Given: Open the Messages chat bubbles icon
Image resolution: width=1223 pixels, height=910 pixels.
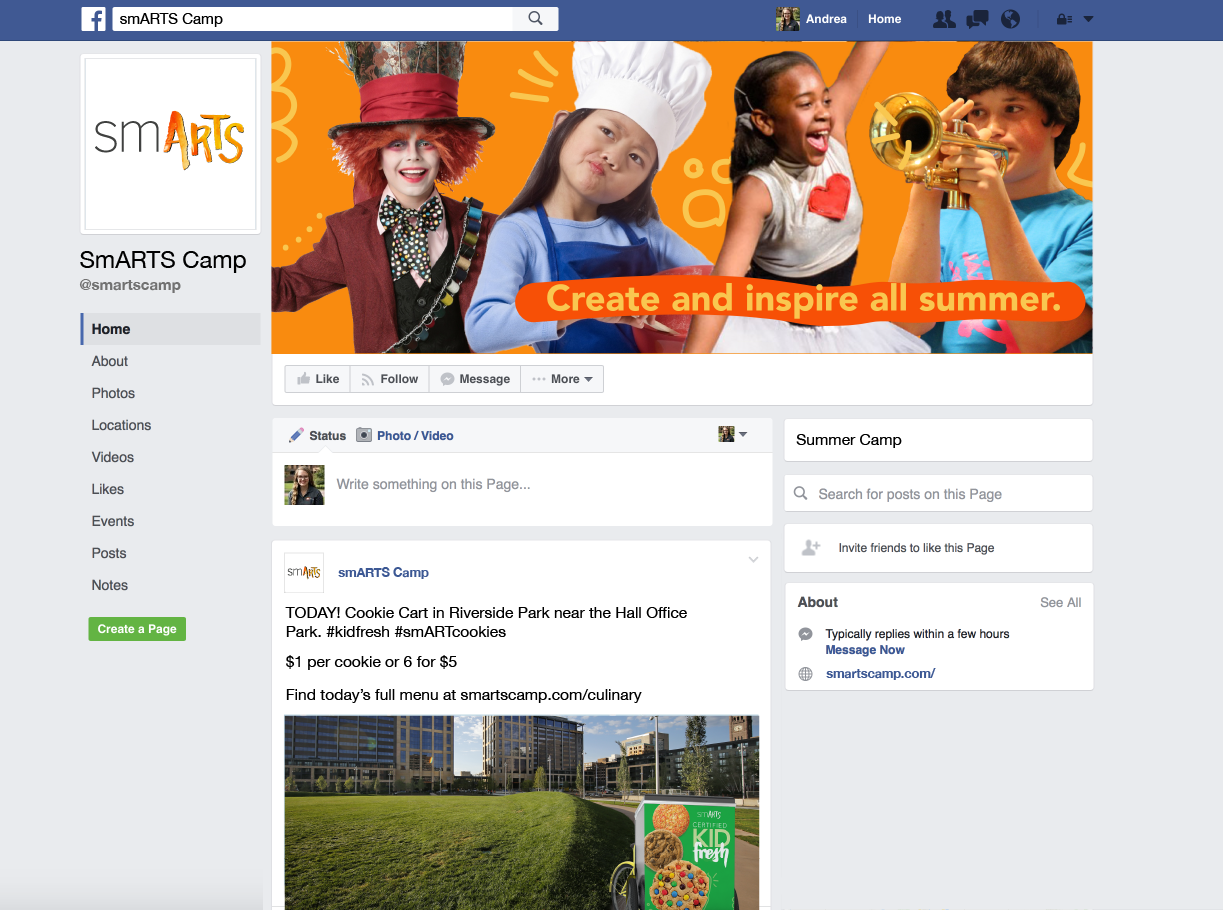Looking at the screenshot, I should click(x=977, y=19).
